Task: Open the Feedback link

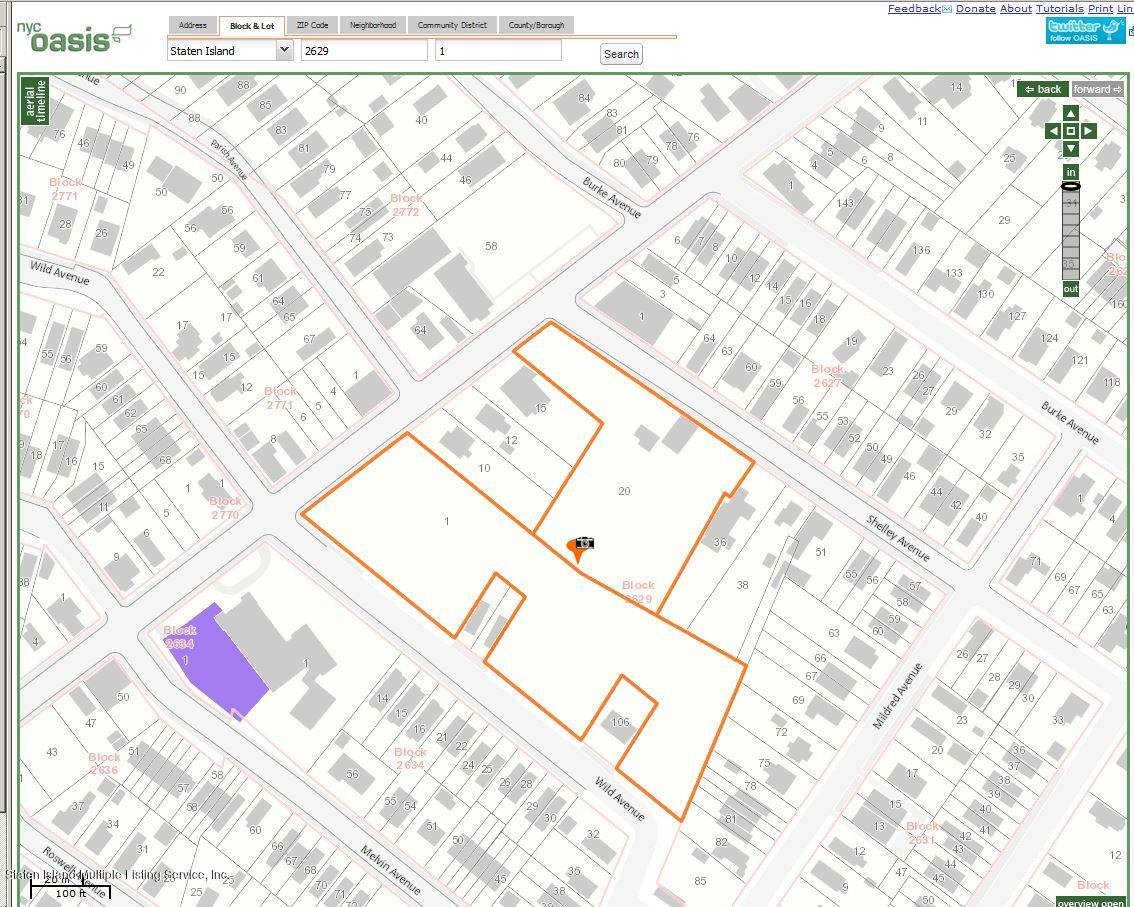Action: pyautogui.click(x=914, y=9)
